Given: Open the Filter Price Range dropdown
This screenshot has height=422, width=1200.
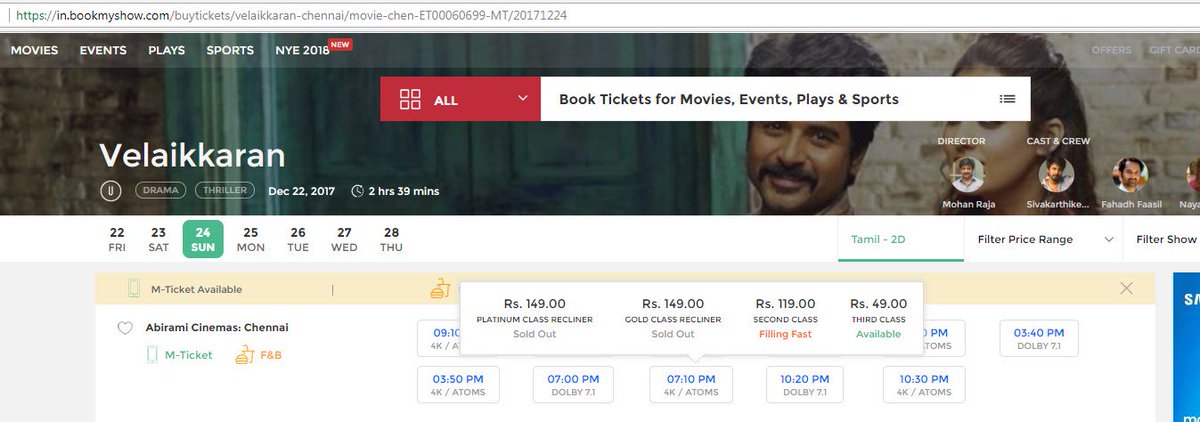Looking at the screenshot, I should 1043,239.
